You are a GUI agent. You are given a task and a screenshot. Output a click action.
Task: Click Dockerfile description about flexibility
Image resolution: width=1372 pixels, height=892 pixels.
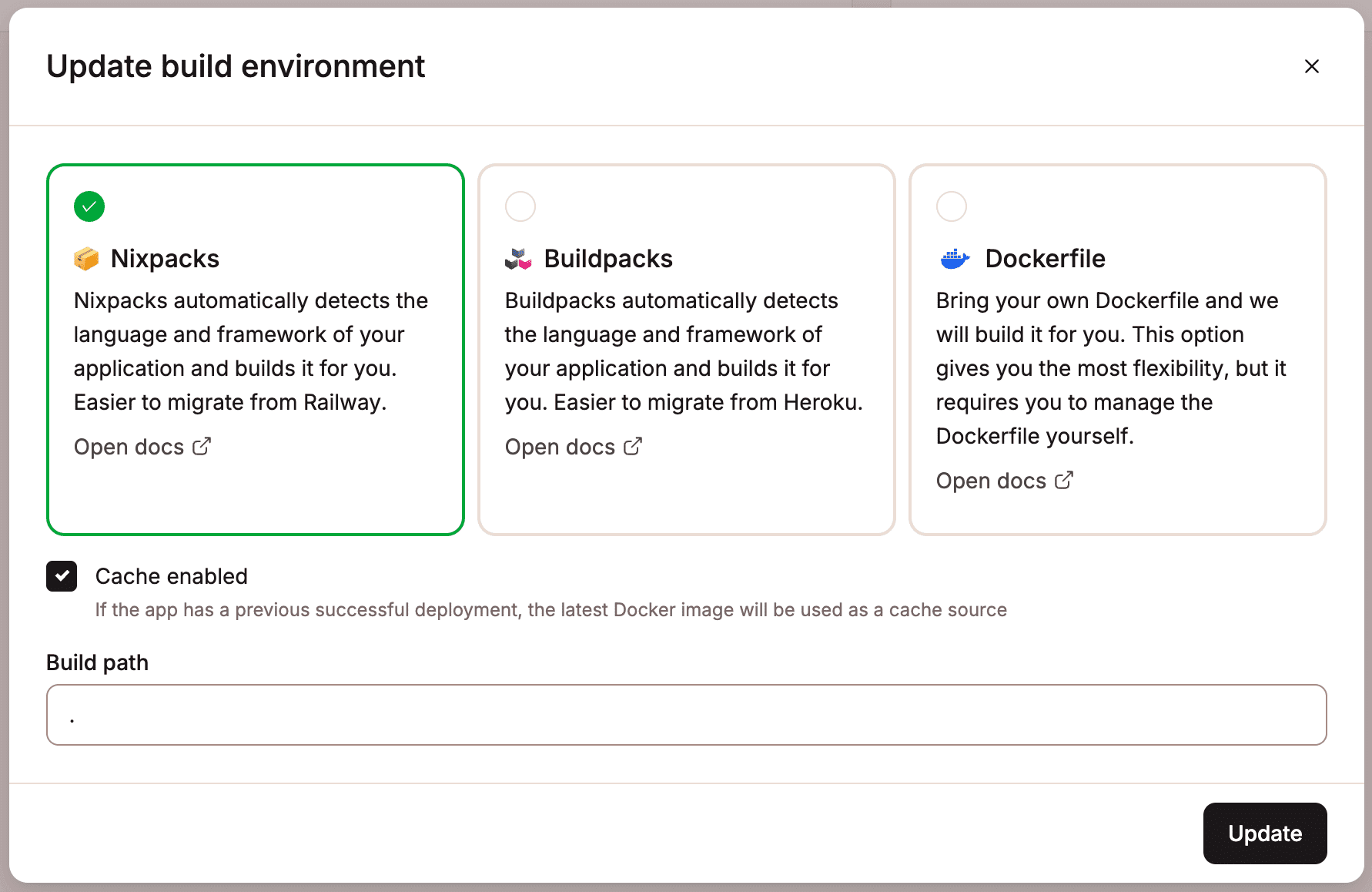pyautogui.click(x=1111, y=368)
